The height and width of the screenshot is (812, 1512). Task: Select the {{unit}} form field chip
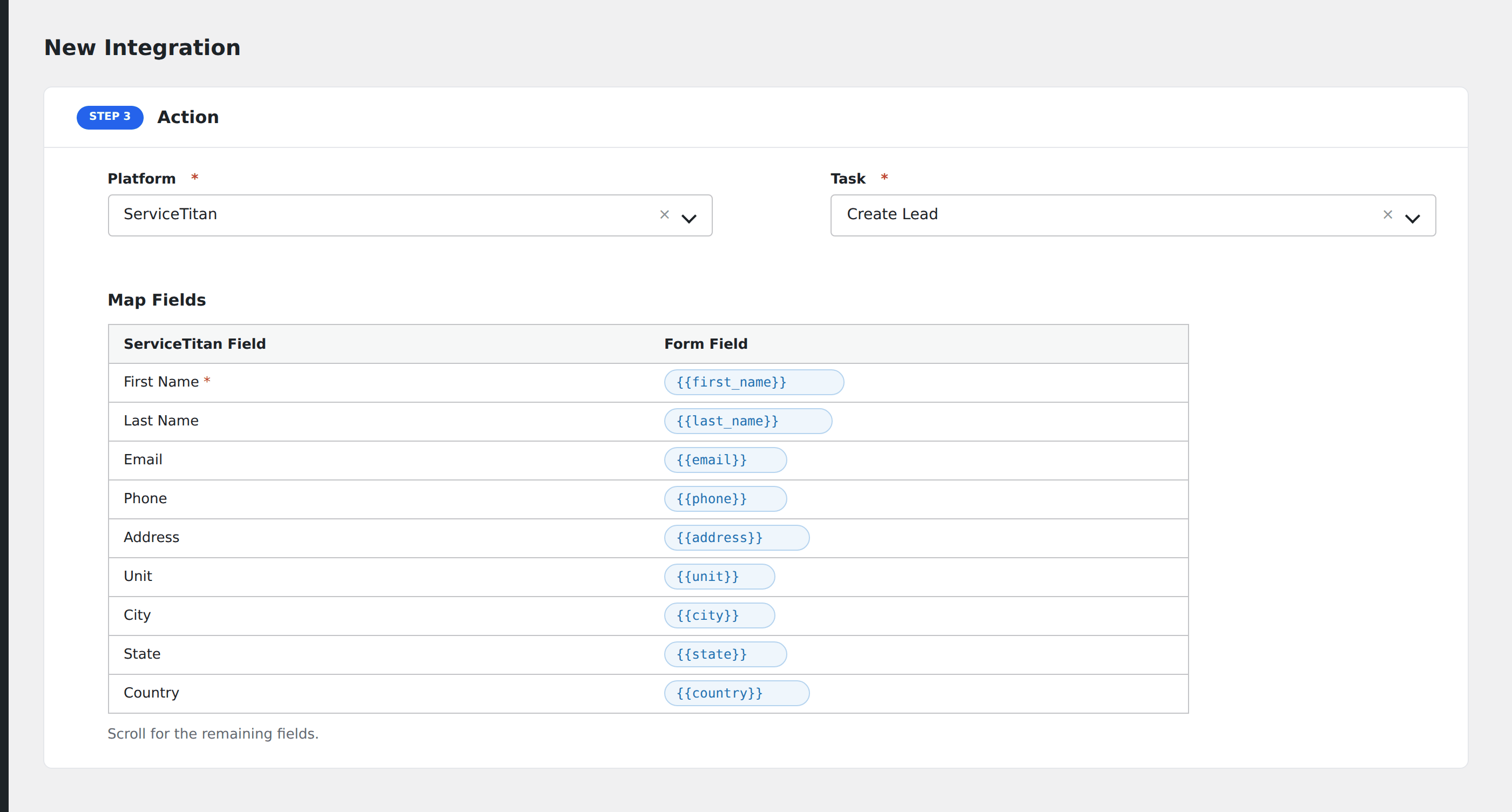[x=719, y=577]
